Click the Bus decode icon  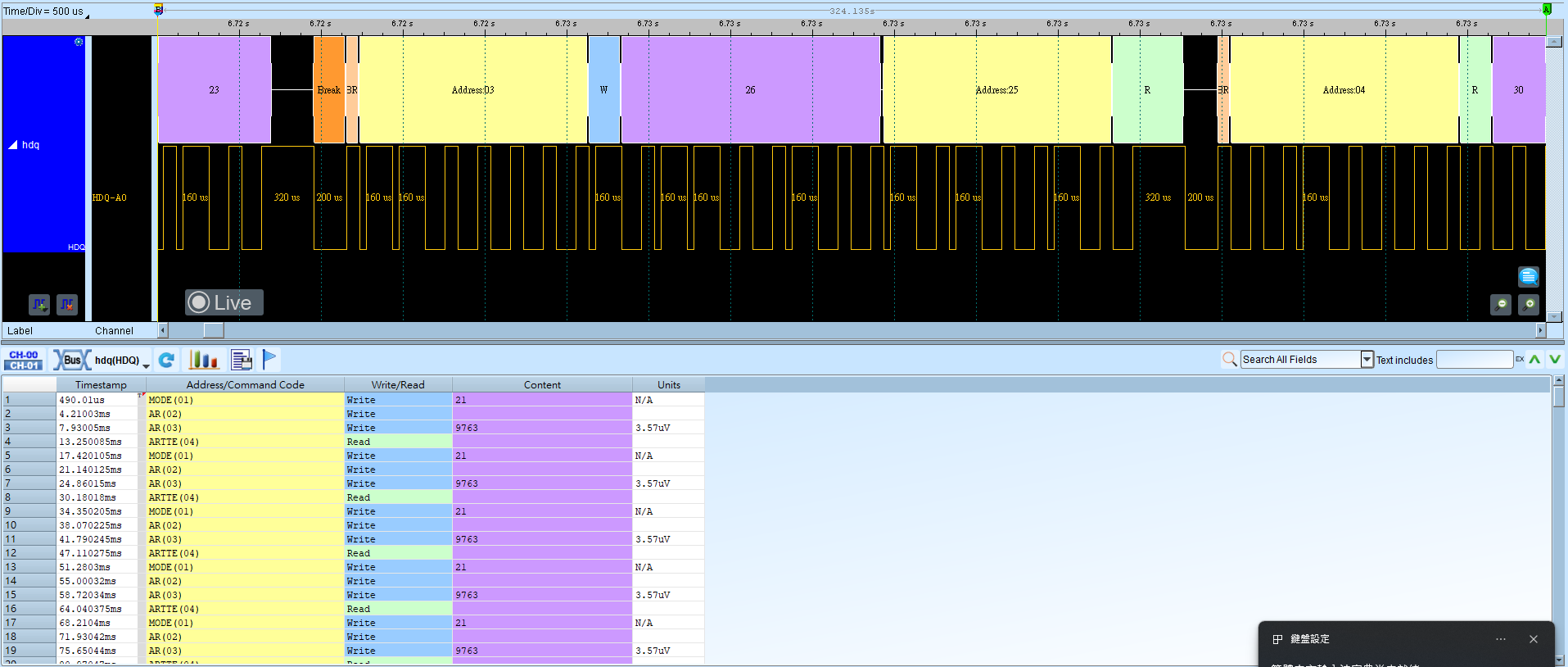tap(72, 360)
